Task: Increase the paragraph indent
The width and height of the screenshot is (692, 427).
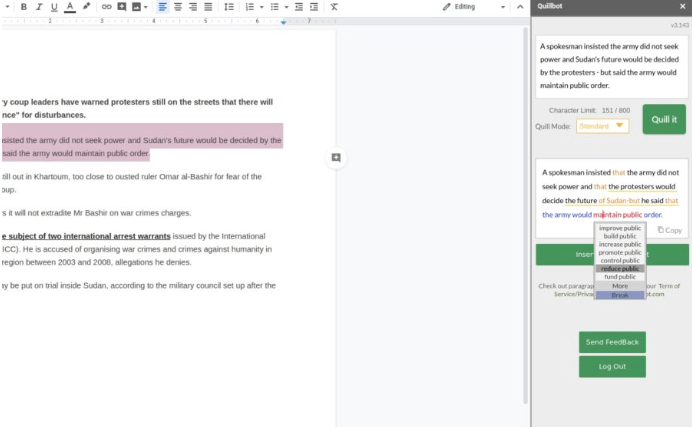Action: click(x=314, y=7)
